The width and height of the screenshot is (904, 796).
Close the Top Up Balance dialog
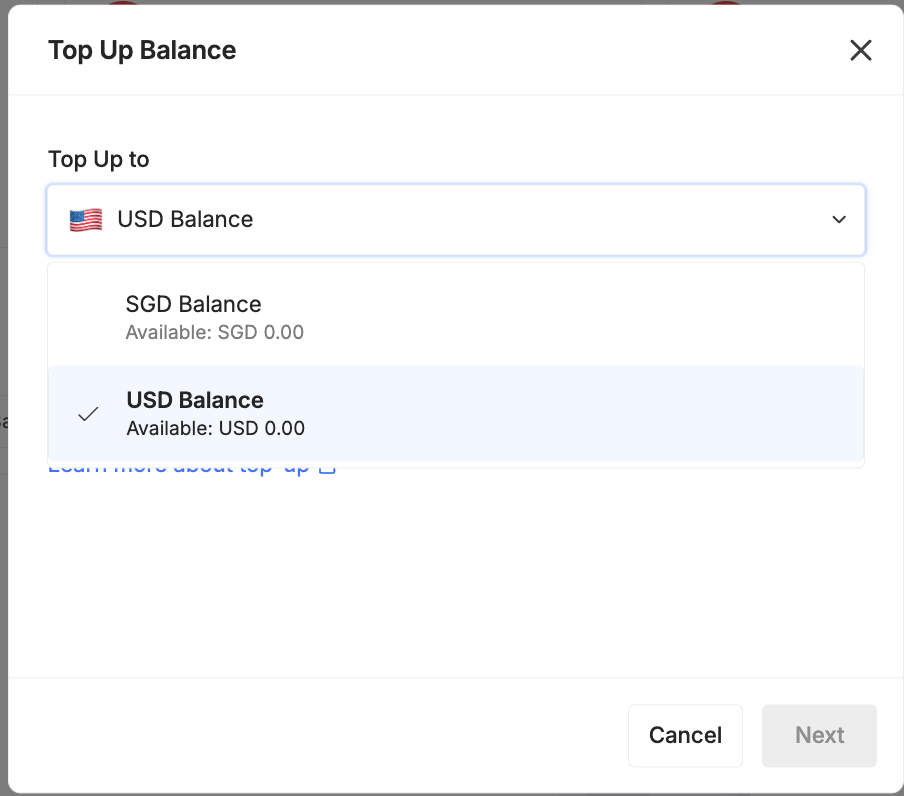[860, 50]
